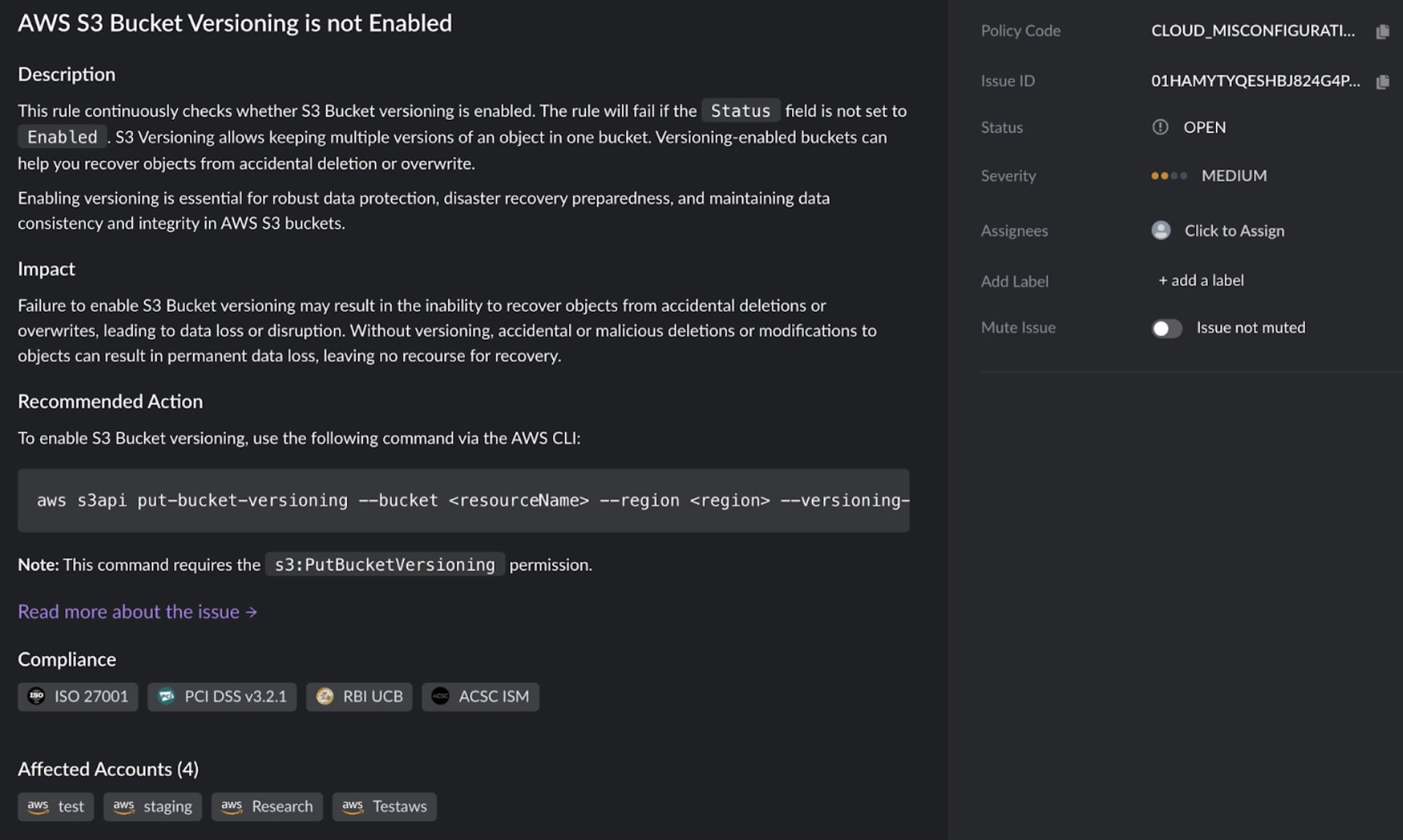Copy the Policy Code value
This screenshot has height=840, width=1403.
(x=1382, y=31)
